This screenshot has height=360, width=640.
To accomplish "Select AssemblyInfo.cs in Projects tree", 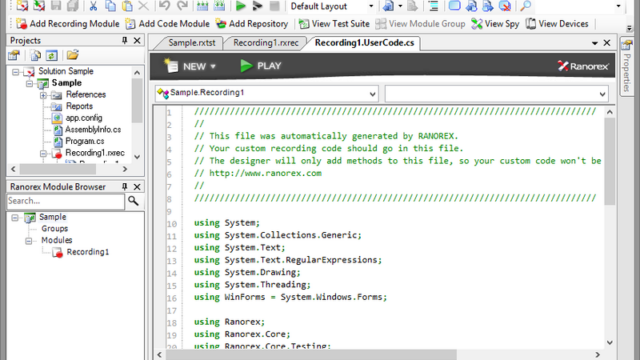I will click(93, 129).
